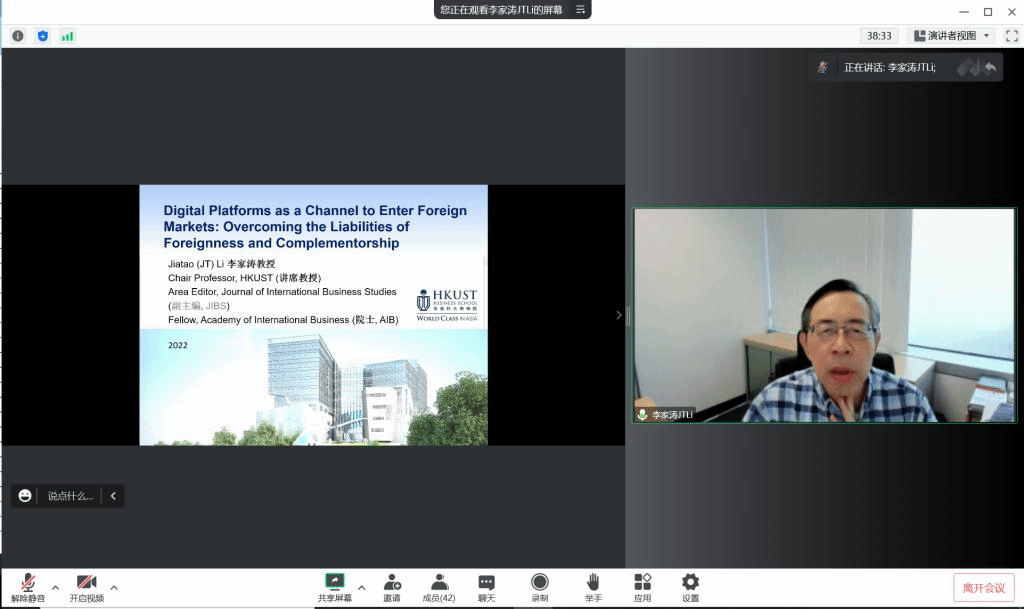
Task: Expand share screen options arrow
Action: click(x=361, y=587)
